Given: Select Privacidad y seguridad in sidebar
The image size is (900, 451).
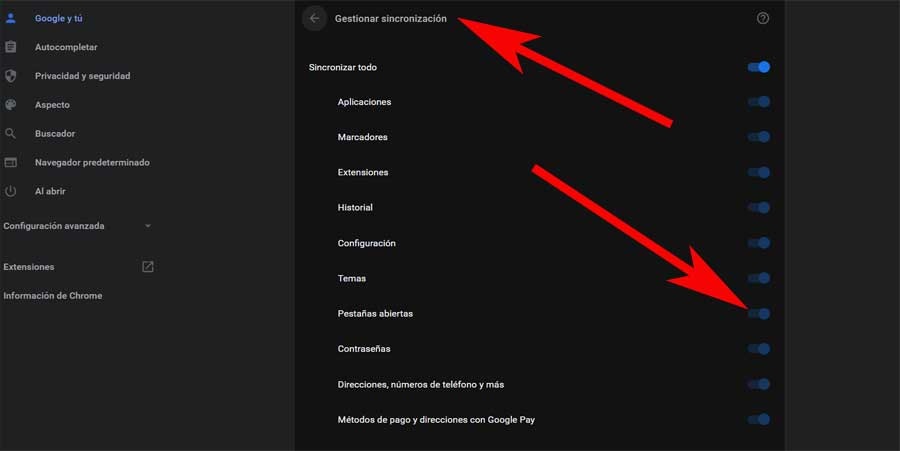Looking at the screenshot, I should 82,76.
